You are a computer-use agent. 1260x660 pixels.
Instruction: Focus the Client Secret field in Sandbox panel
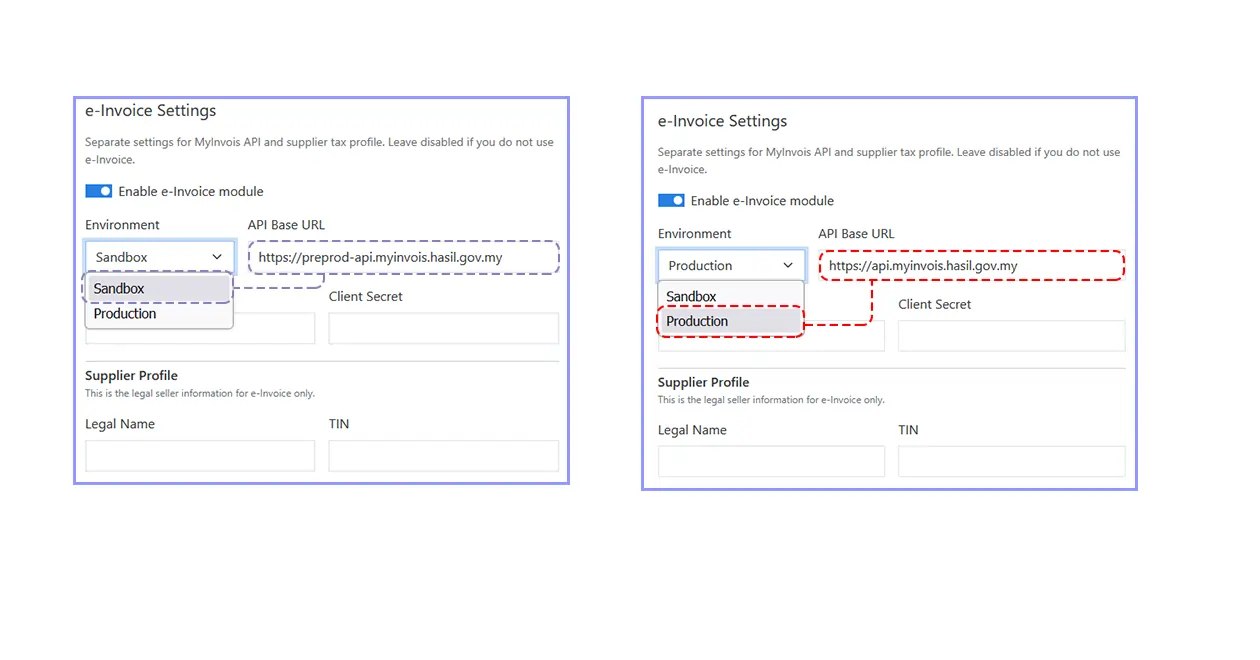(x=443, y=328)
